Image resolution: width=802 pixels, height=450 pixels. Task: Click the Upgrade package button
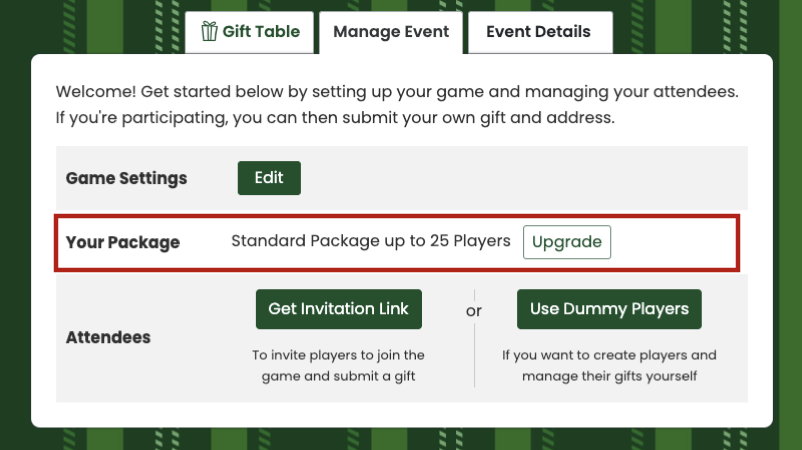tap(567, 242)
